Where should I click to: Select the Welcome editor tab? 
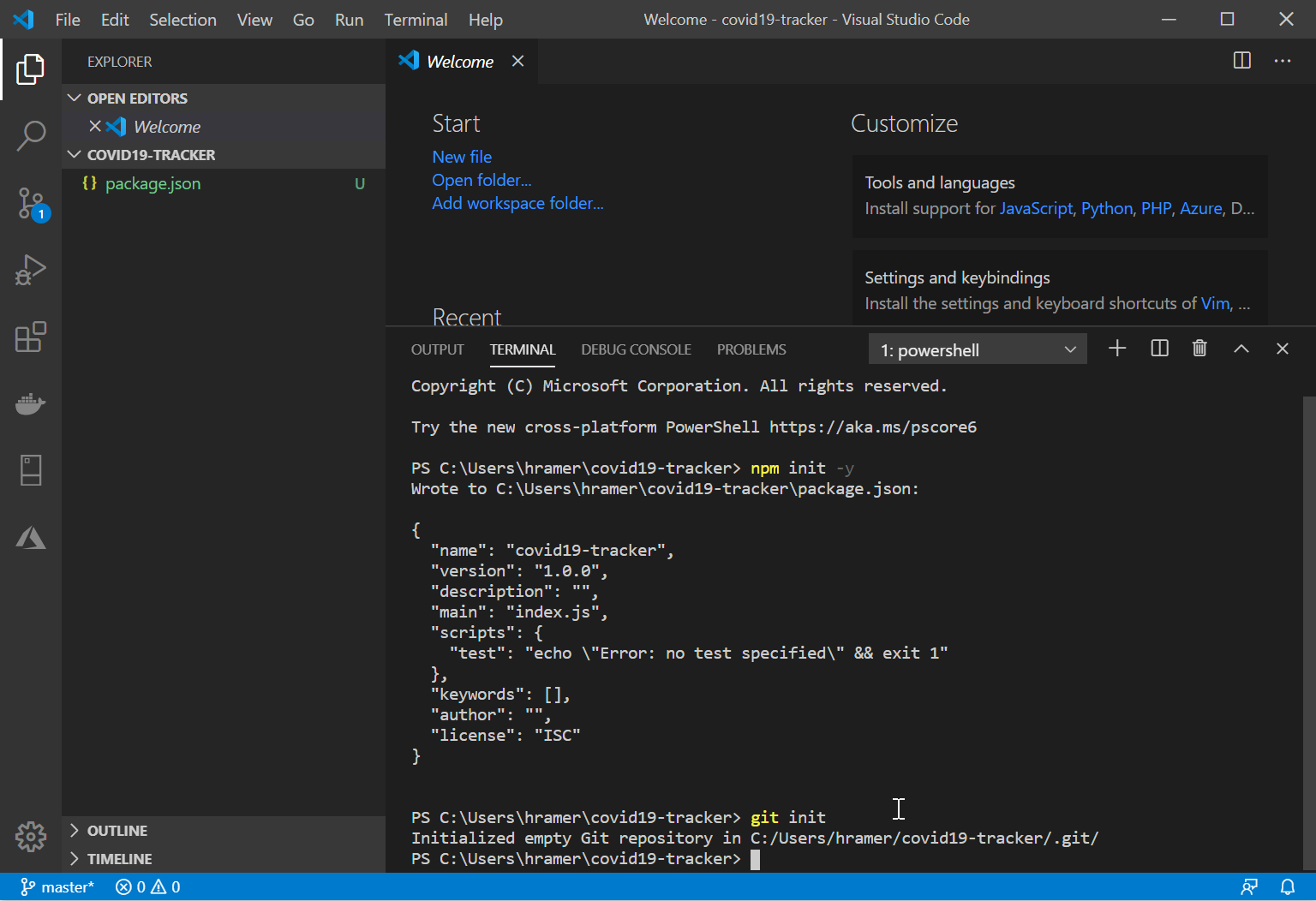460,61
